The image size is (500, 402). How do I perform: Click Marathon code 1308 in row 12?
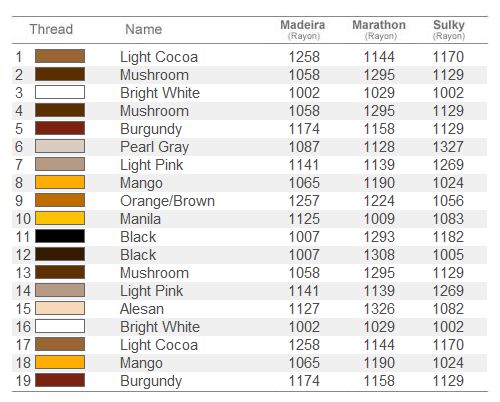pyautogui.click(x=379, y=255)
